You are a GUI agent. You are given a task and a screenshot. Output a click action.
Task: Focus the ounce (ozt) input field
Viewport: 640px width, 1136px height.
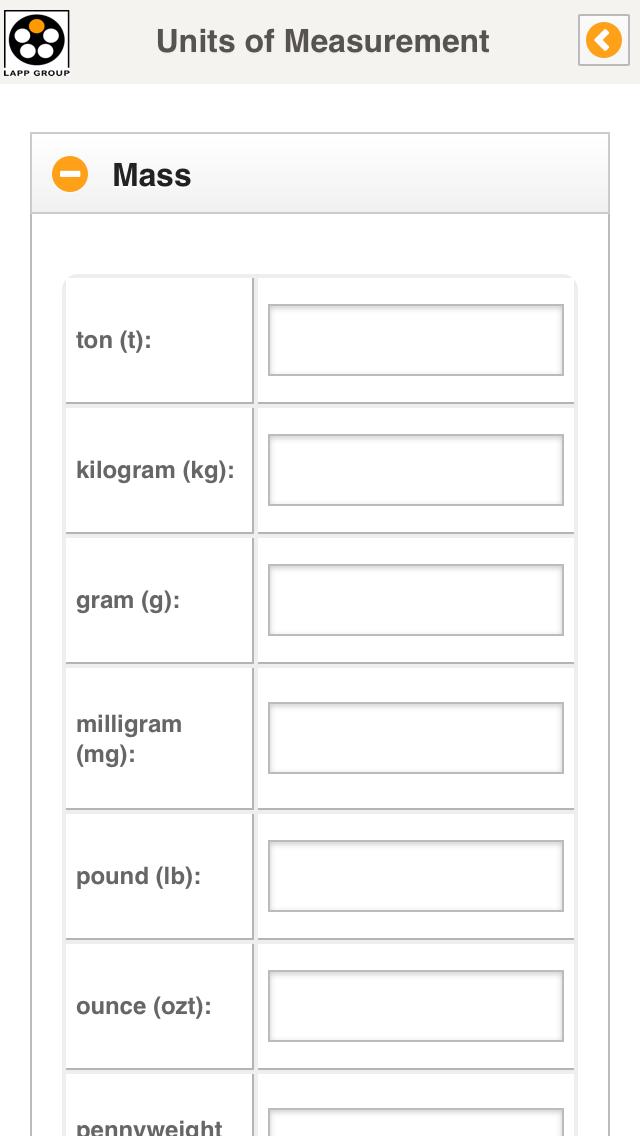415,1006
